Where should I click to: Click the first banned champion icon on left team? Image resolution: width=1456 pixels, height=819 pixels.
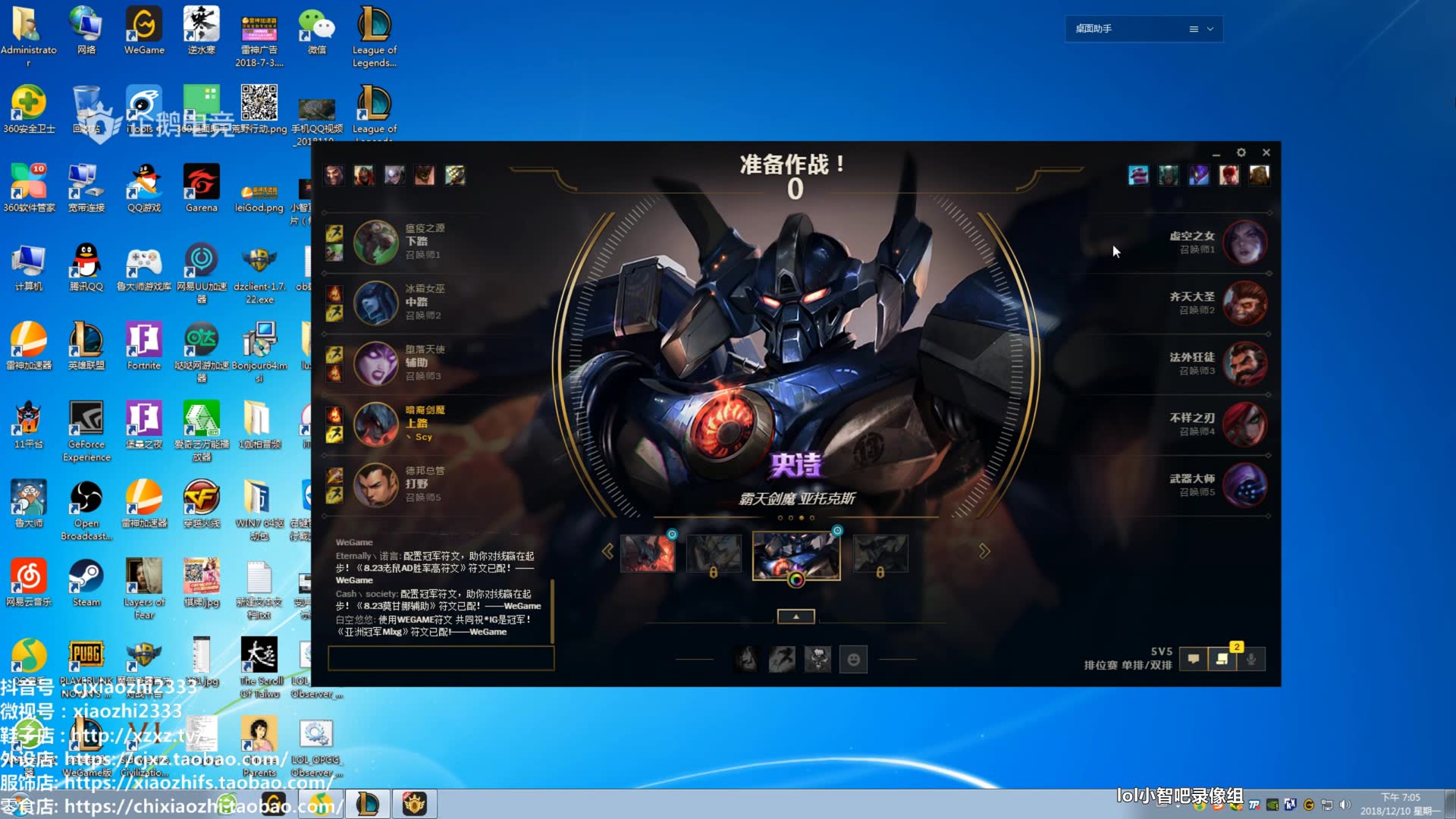click(334, 175)
